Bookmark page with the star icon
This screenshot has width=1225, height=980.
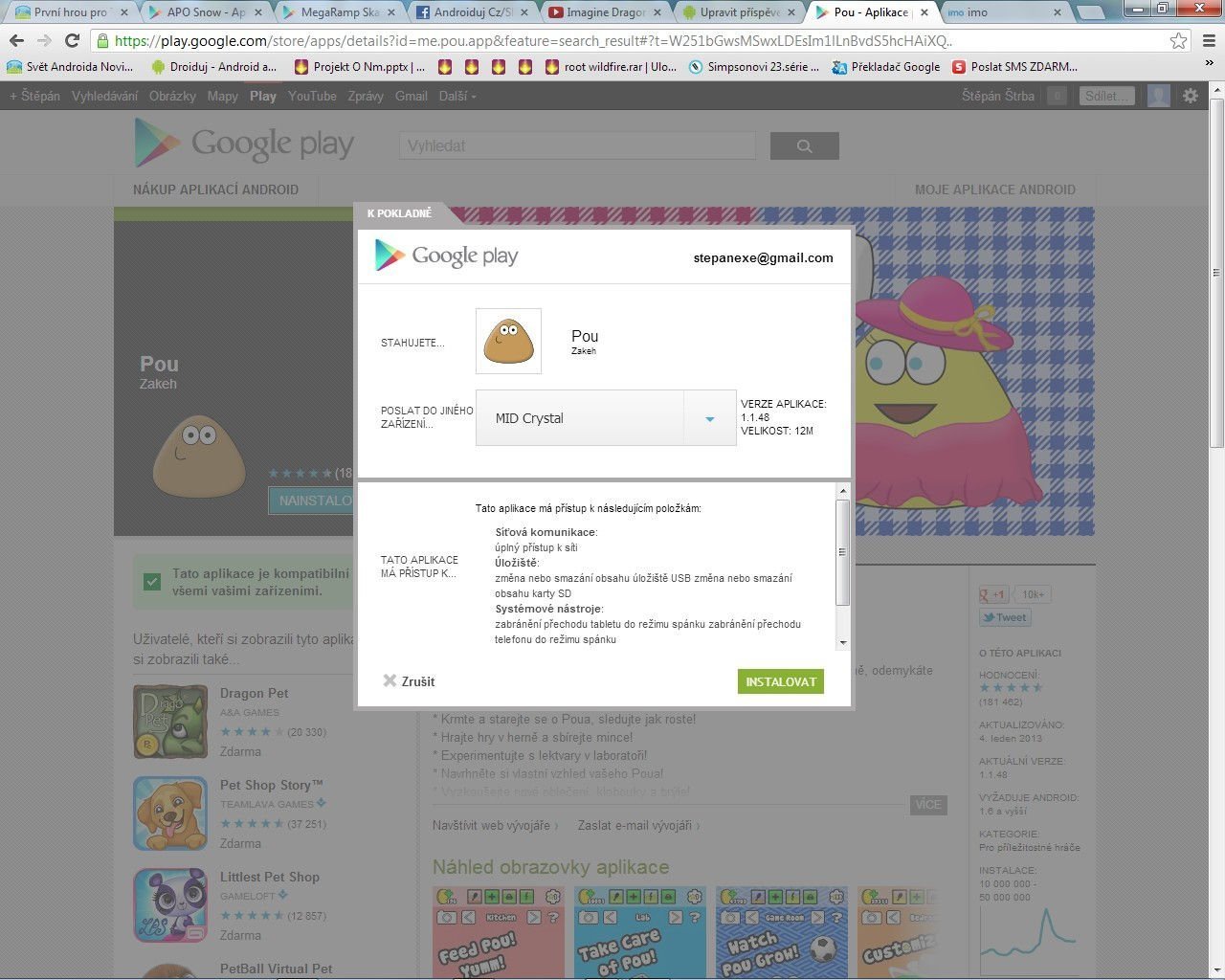[1179, 41]
